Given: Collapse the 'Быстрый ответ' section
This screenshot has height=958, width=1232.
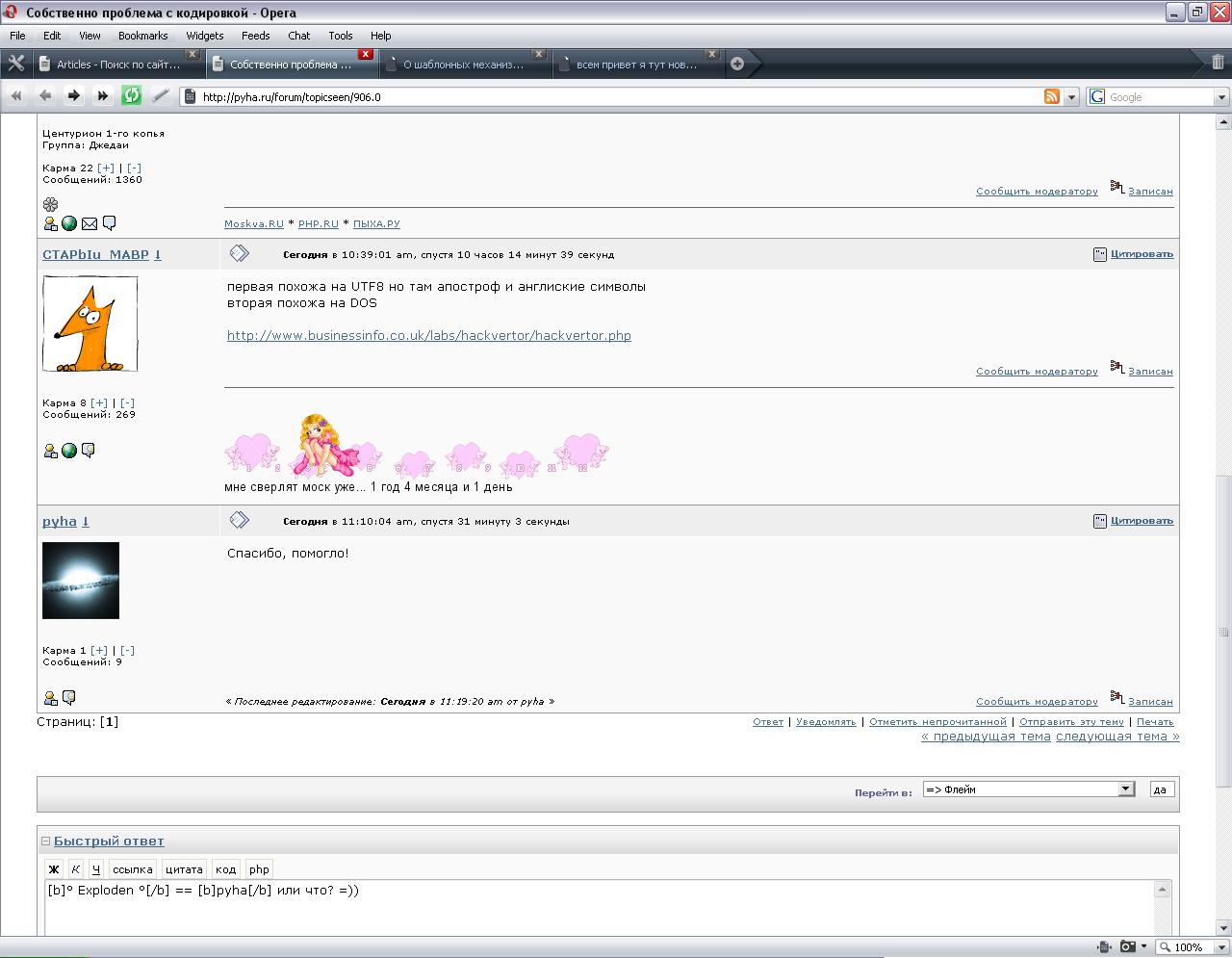Looking at the screenshot, I should (45, 841).
